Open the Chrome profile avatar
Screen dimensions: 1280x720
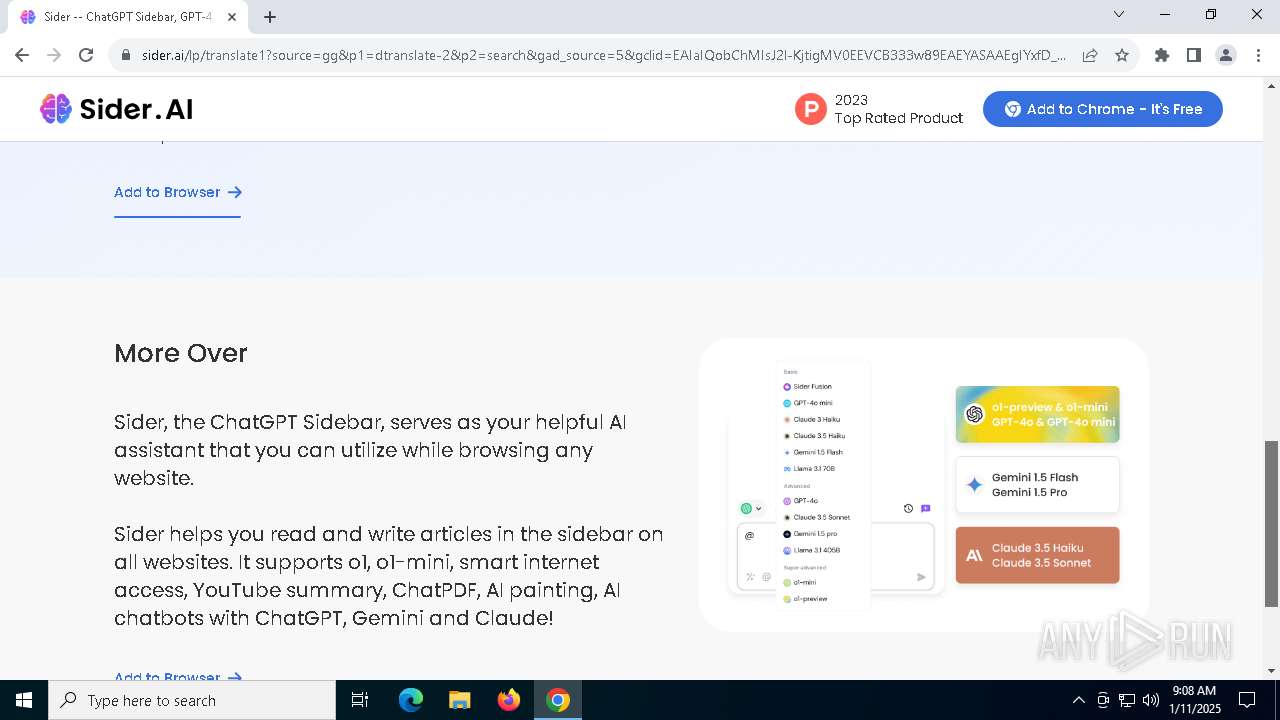(1226, 55)
